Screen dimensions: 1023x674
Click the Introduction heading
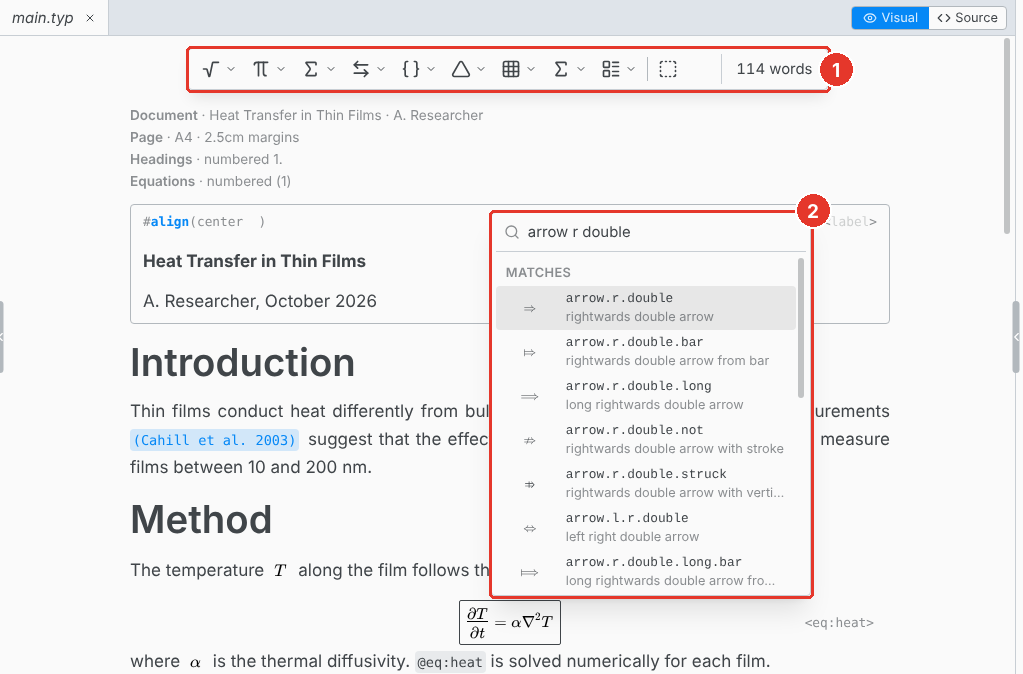coord(243,362)
